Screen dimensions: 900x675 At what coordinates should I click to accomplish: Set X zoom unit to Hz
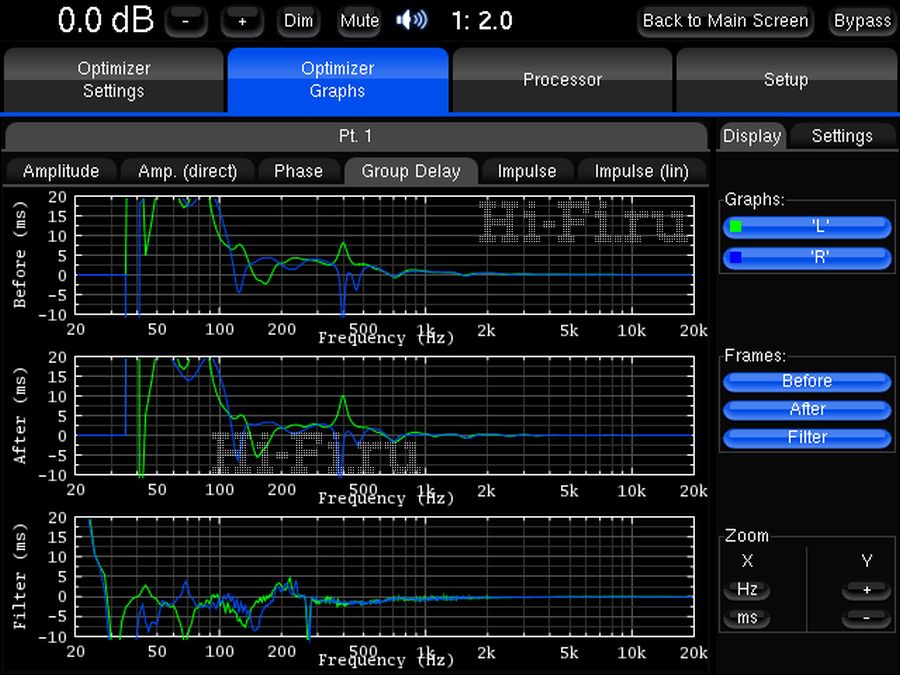click(x=747, y=590)
